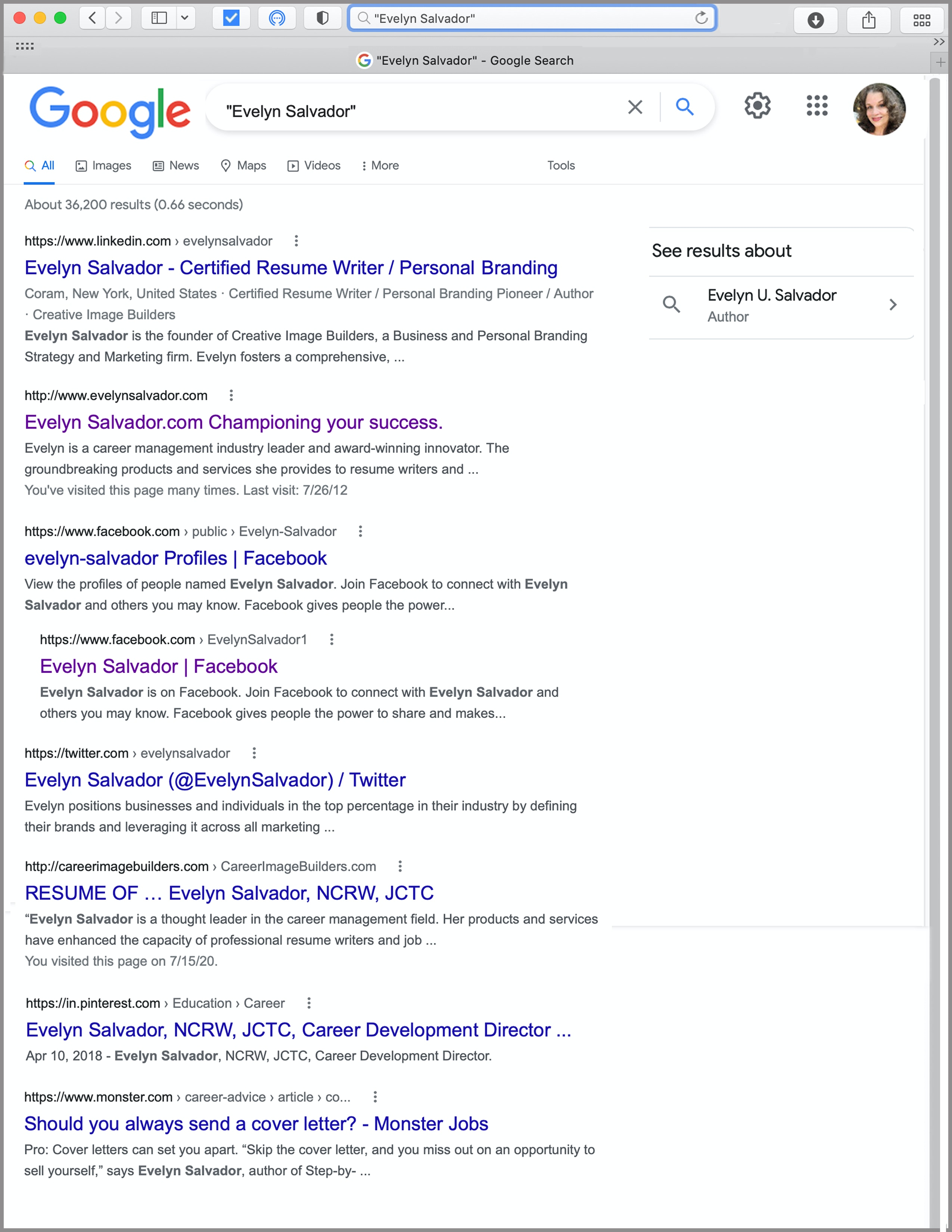Go back with Safari's back arrow
This screenshot has height=1232, width=952.
coord(93,18)
